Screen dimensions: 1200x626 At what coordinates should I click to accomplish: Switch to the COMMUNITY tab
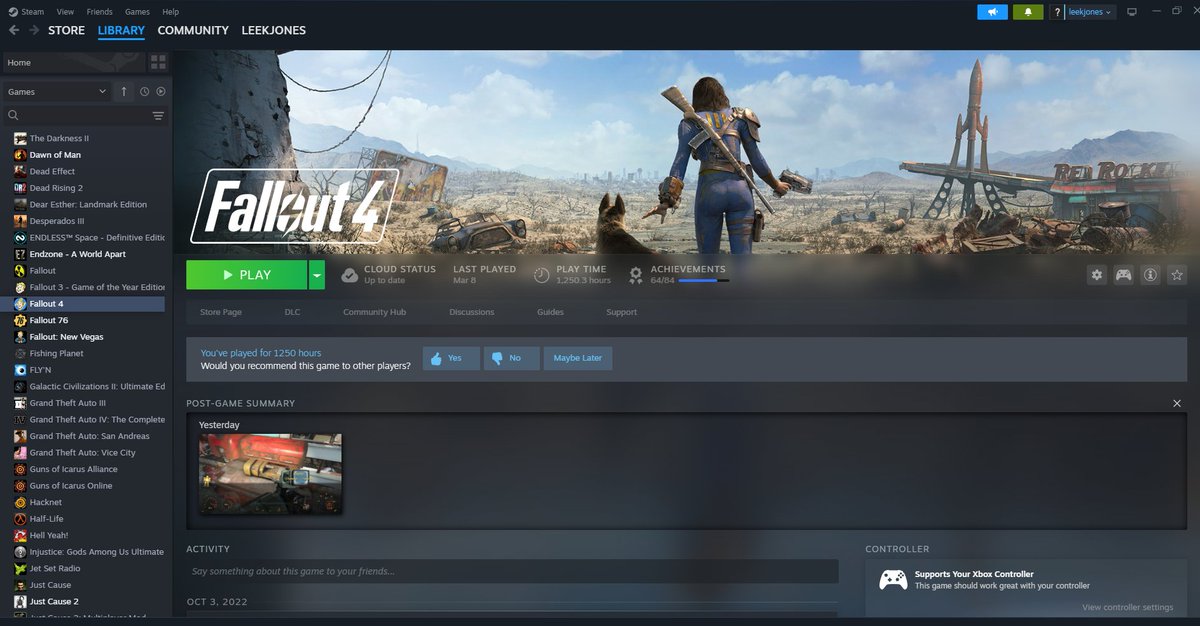[x=193, y=30]
